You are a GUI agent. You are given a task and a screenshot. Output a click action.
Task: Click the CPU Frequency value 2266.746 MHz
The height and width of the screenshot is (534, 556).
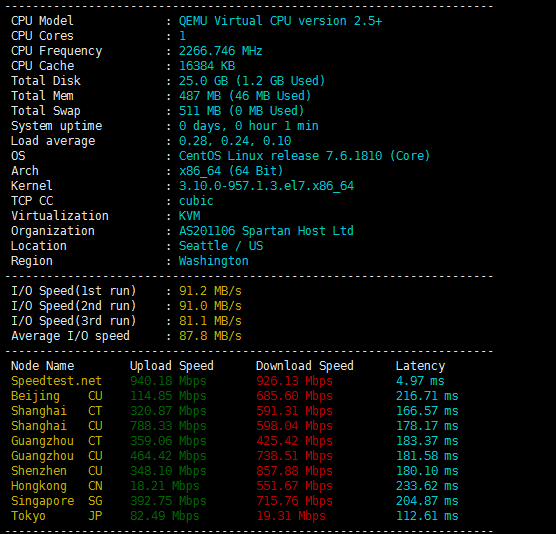click(x=220, y=51)
